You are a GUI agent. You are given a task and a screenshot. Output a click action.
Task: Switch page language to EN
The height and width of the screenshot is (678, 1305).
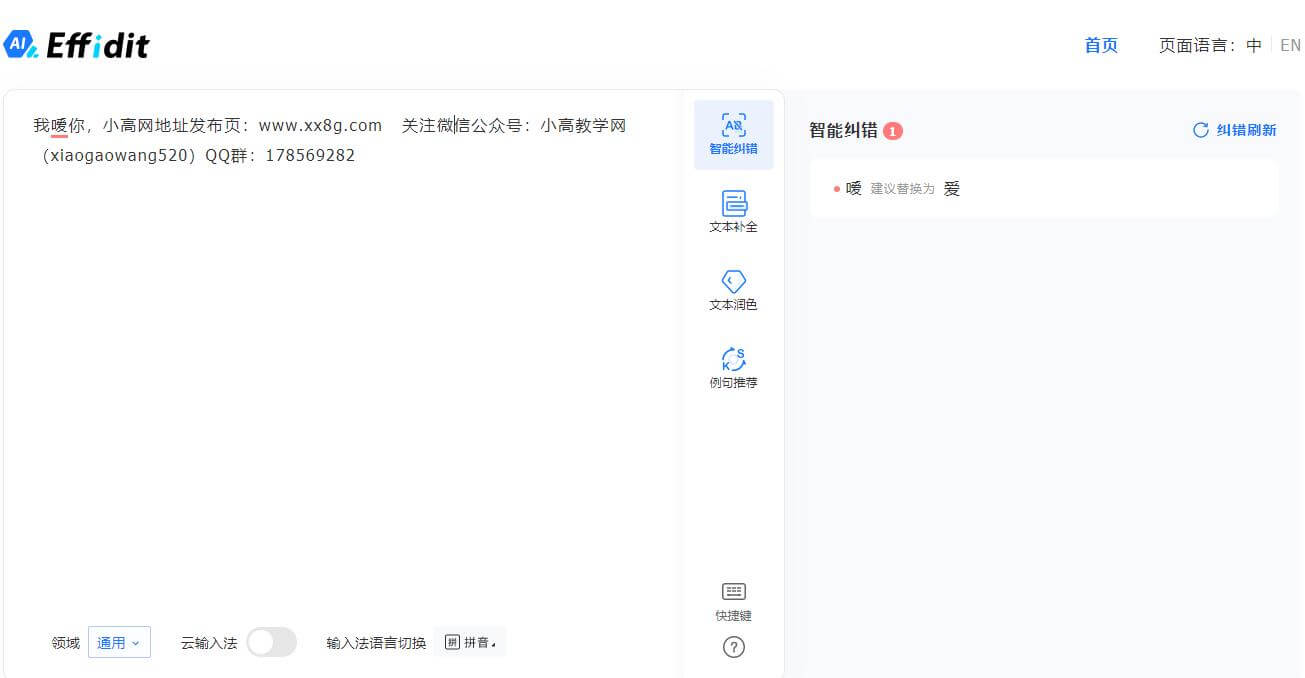coord(1291,45)
